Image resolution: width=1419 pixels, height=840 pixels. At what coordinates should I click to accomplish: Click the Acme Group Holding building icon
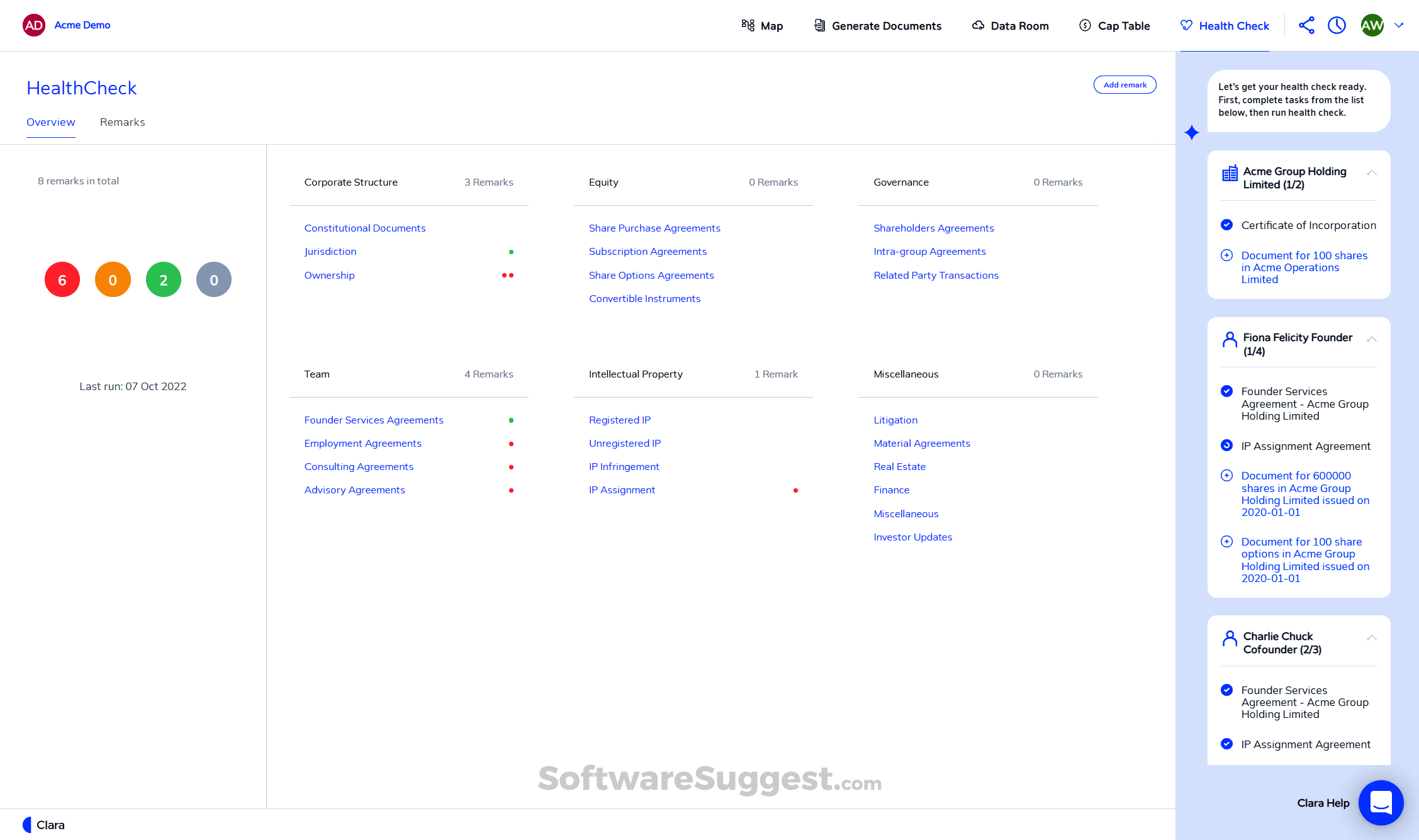pyautogui.click(x=1230, y=174)
